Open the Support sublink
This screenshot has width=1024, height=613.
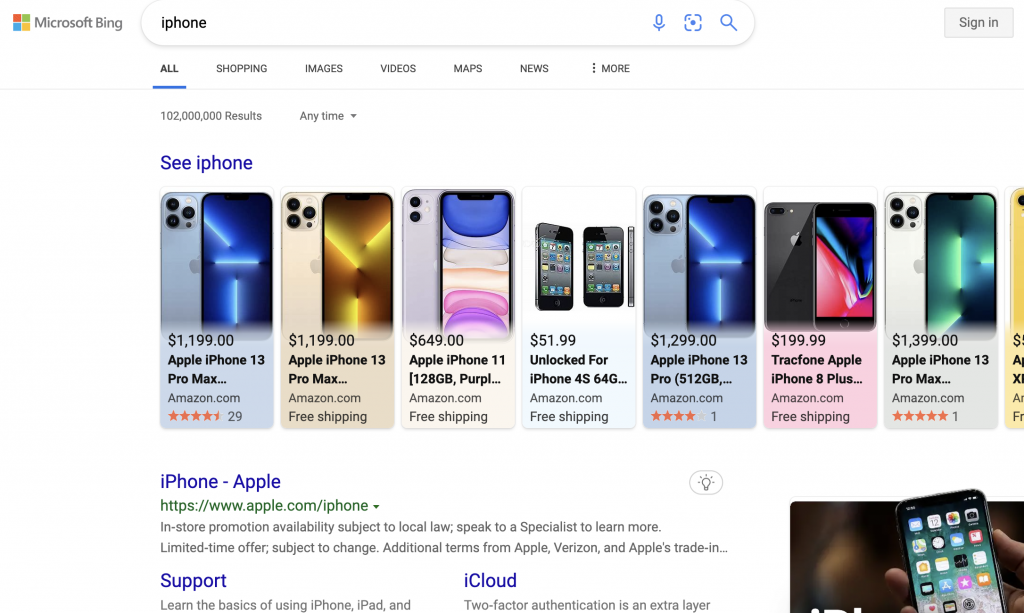pos(193,581)
